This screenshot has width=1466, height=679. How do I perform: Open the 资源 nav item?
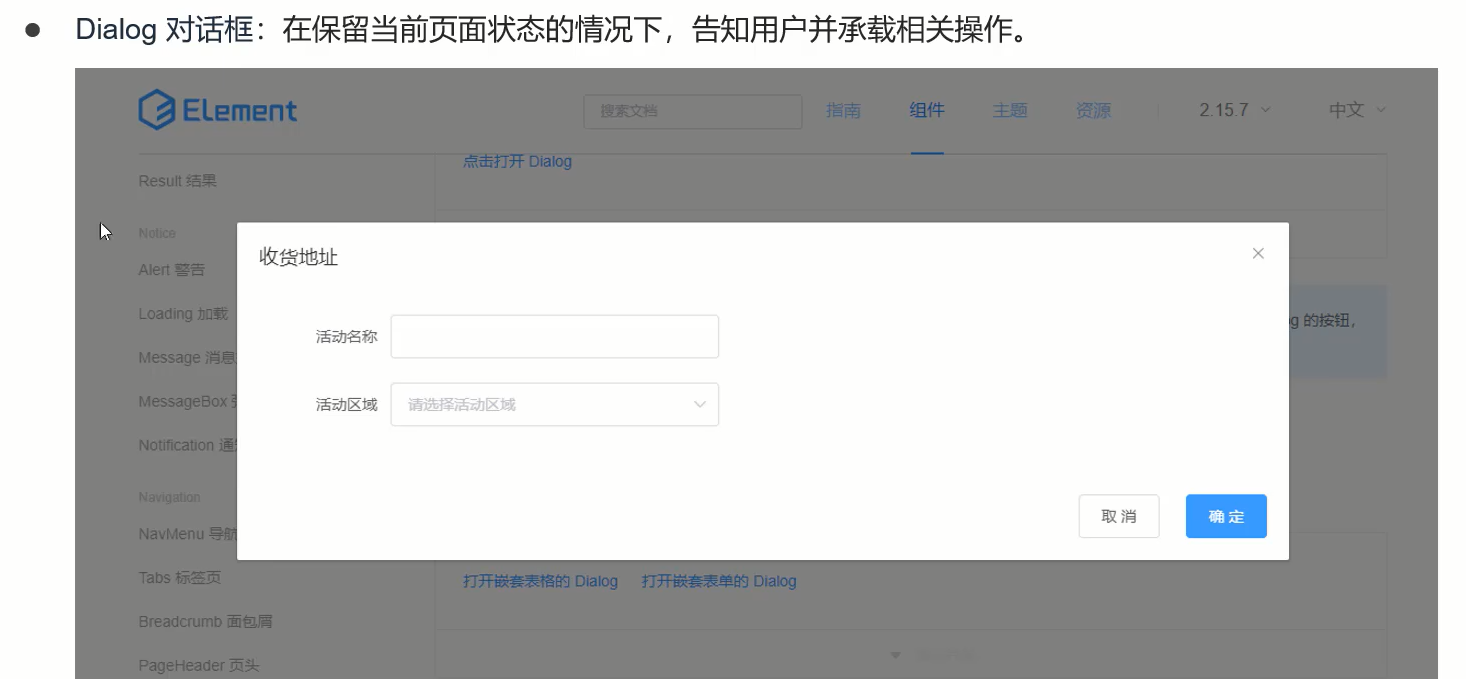1093,111
